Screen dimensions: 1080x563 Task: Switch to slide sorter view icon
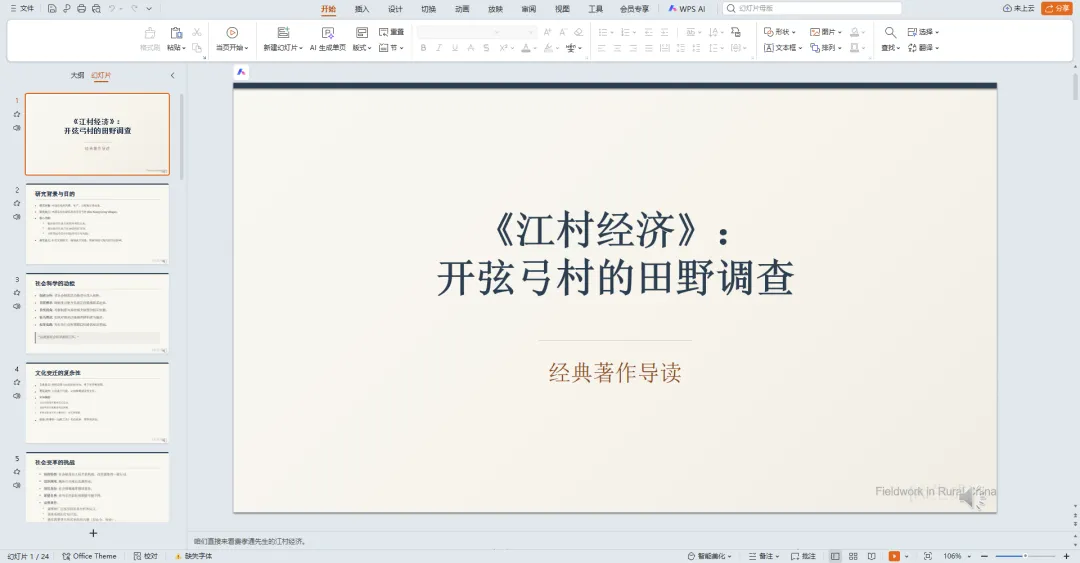click(853, 556)
